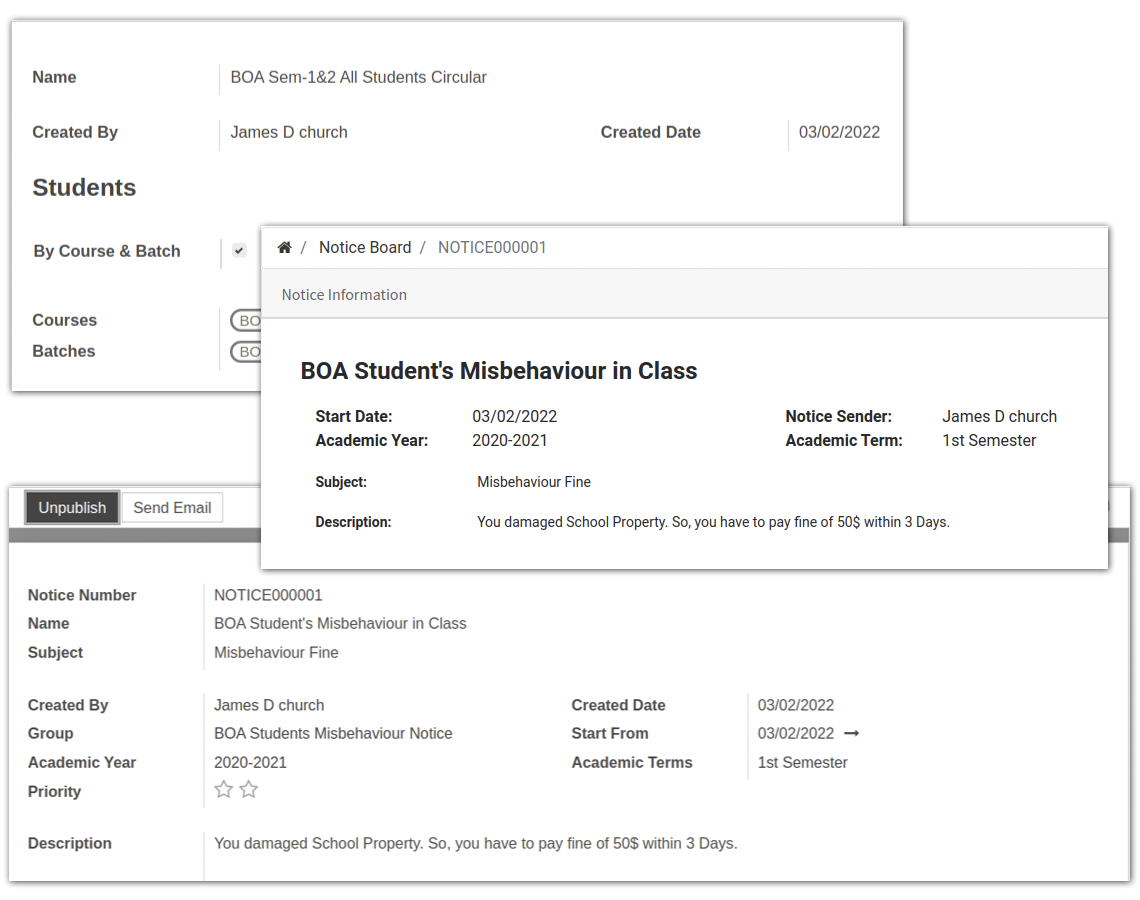Click the Start From date 03/02/2022

click(x=795, y=734)
